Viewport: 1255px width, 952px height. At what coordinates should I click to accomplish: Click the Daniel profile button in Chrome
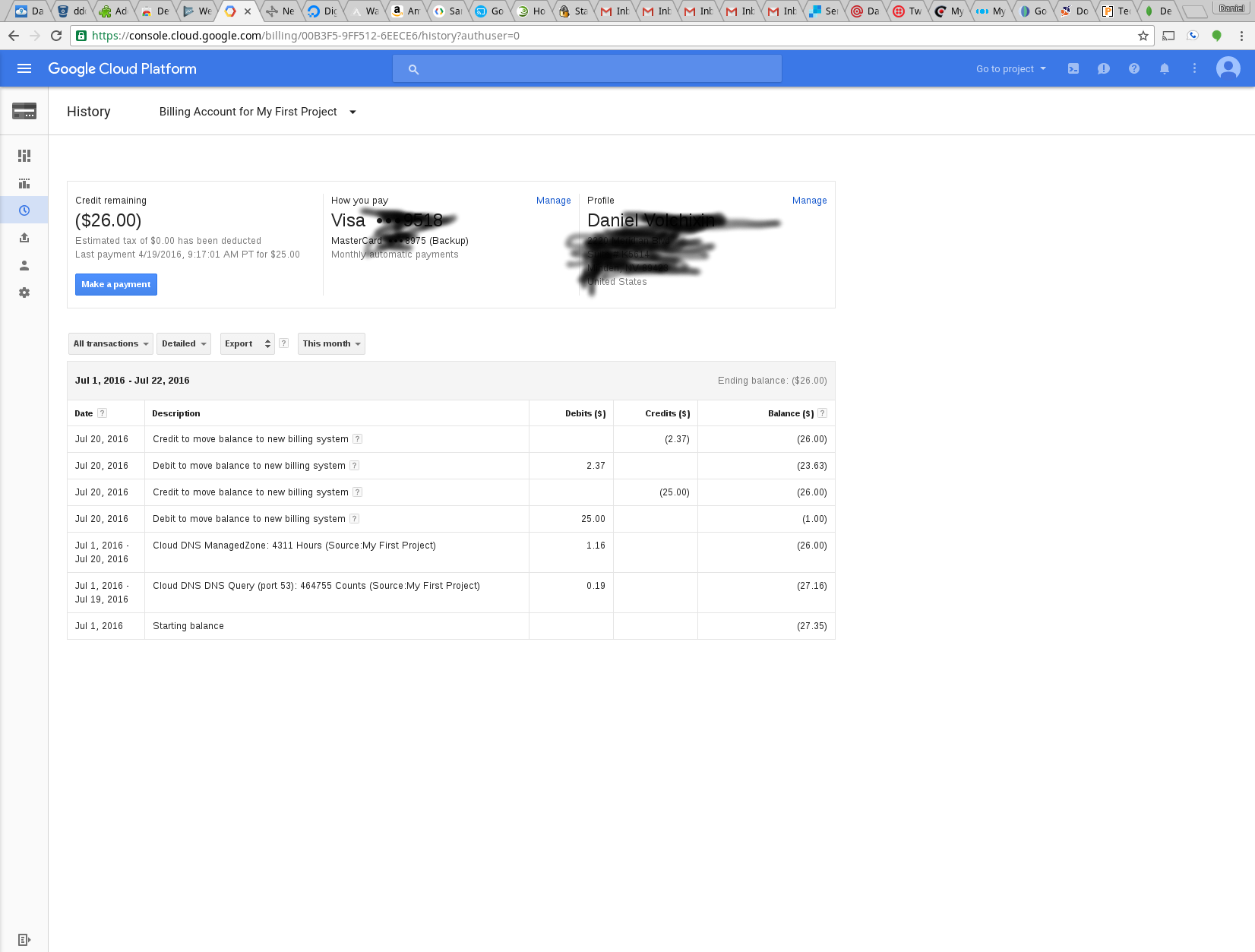click(1231, 8)
